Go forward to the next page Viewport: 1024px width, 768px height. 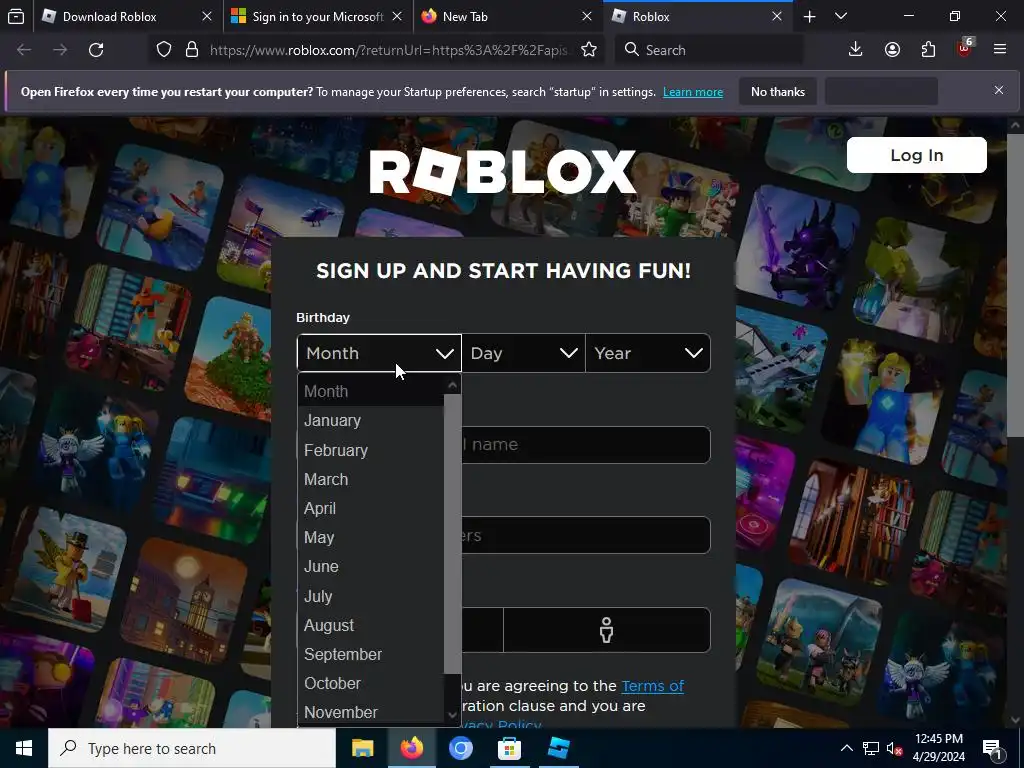(60, 50)
